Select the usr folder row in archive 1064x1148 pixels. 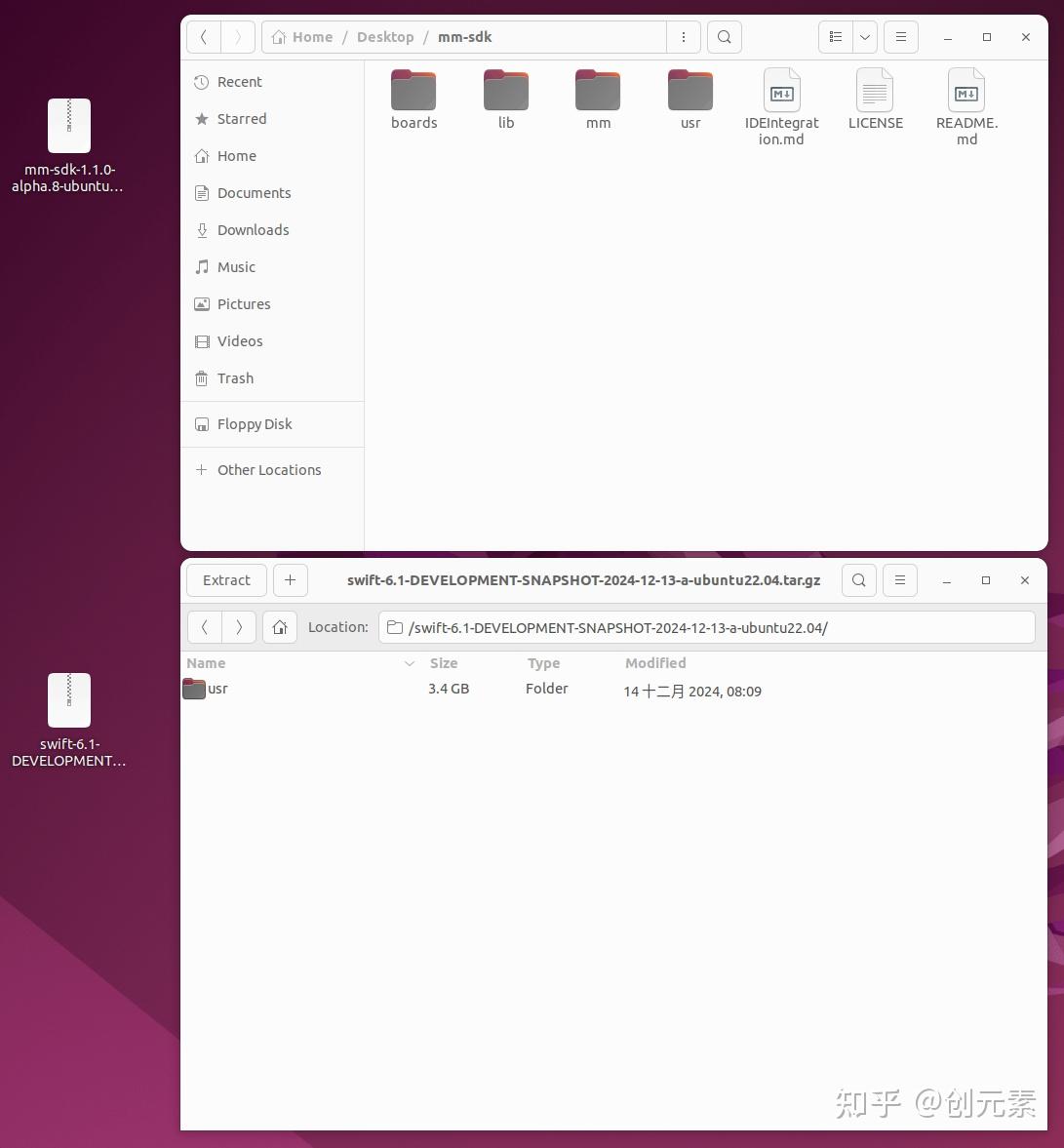coord(613,689)
